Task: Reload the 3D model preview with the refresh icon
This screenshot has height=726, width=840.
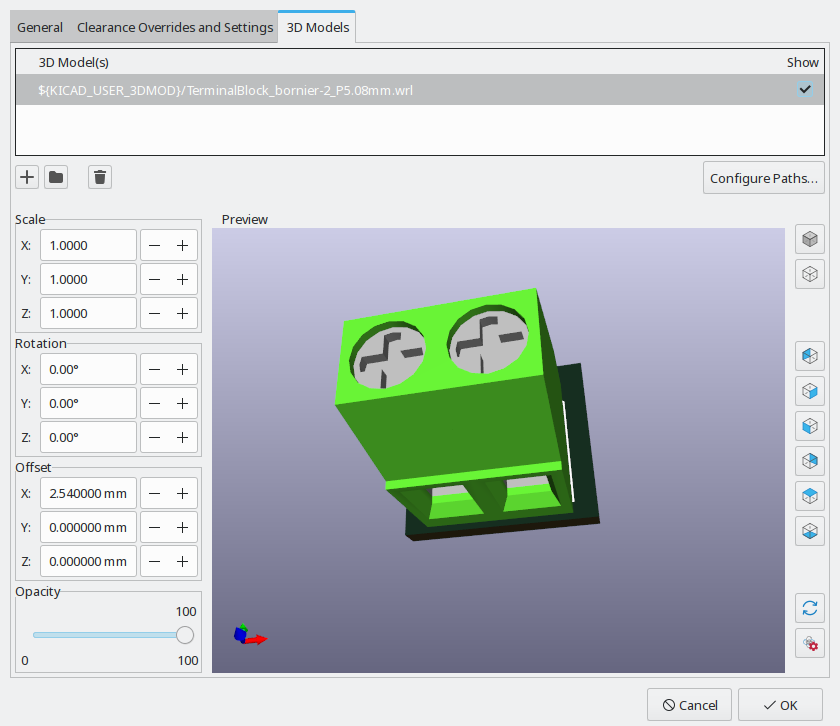Action: (x=809, y=608)
